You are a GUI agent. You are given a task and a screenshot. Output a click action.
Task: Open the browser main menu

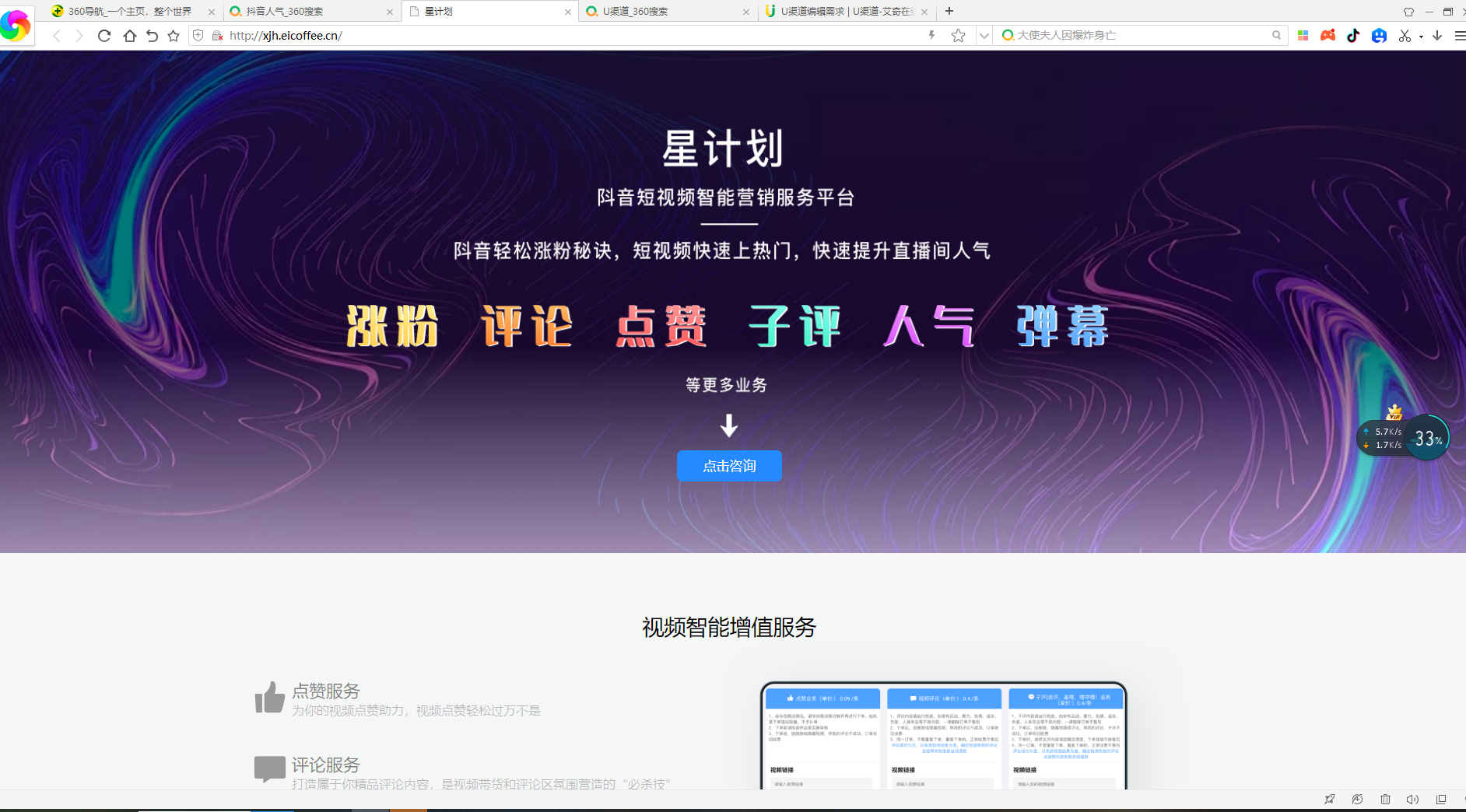click(x=1460, y=36)
